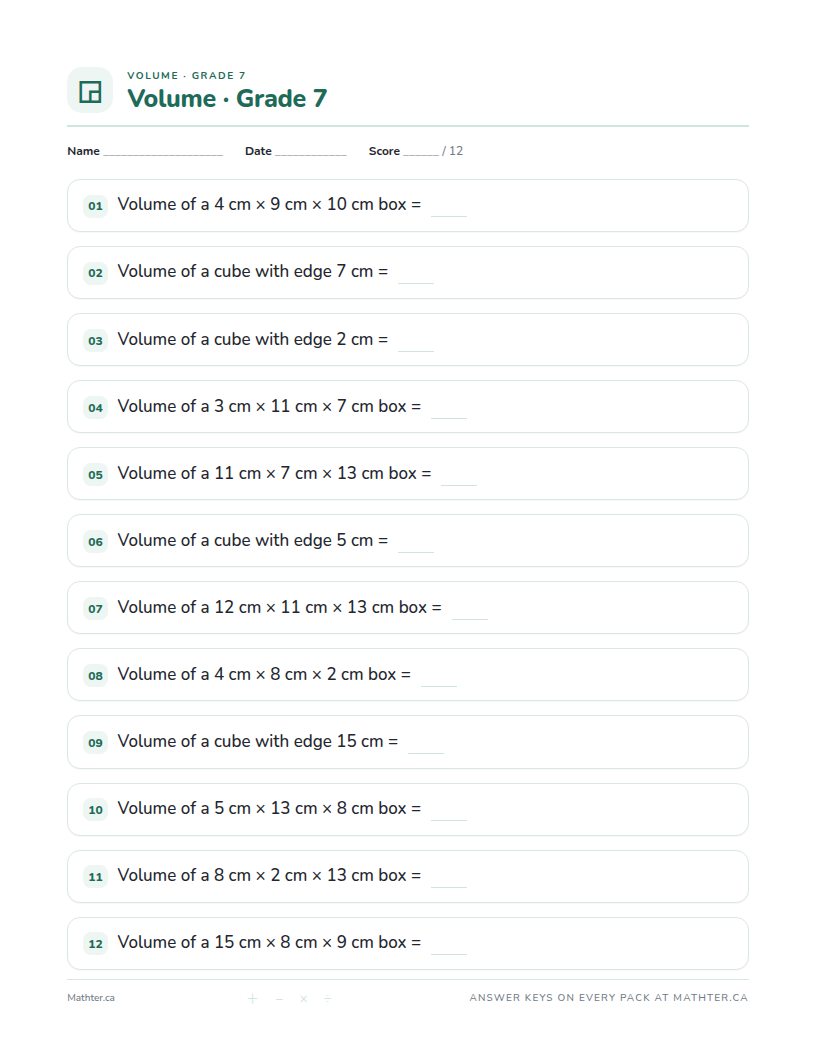
Task: Click the text 'Volume of a 11 cm × 7 cm × 13 cm box ='
Action: (274, 473)
